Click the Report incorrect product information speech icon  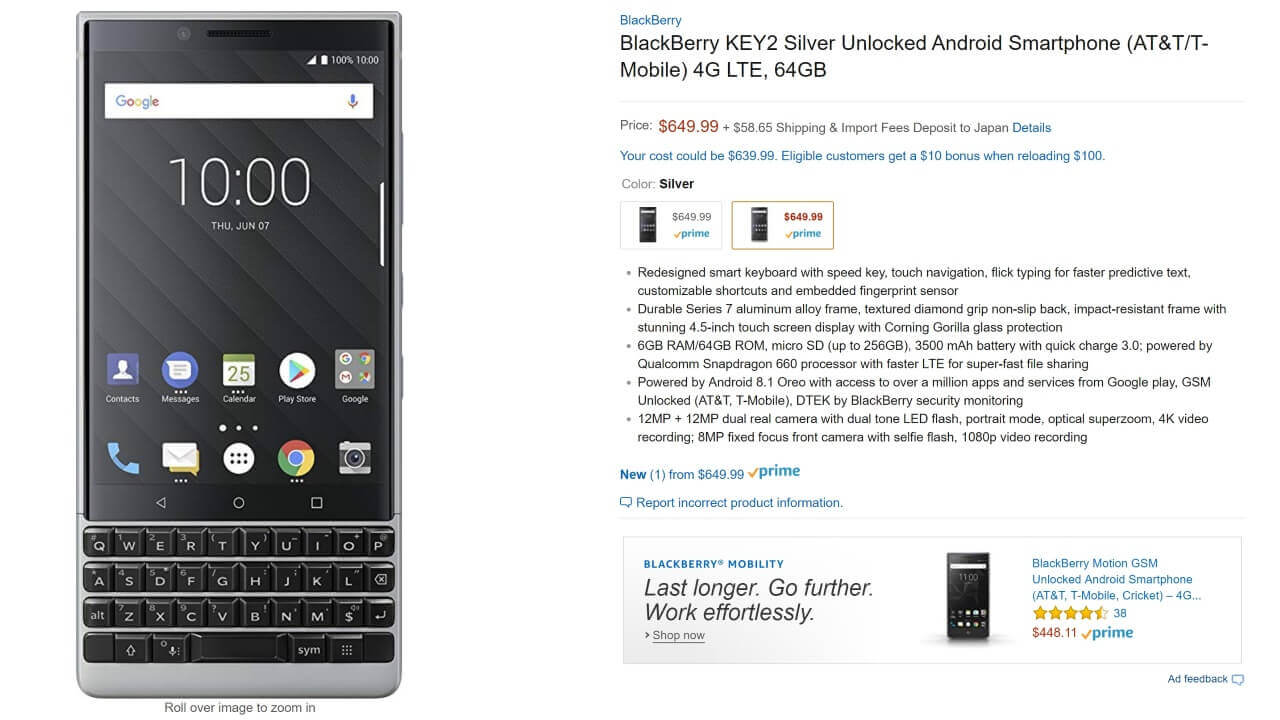point(626,503)
